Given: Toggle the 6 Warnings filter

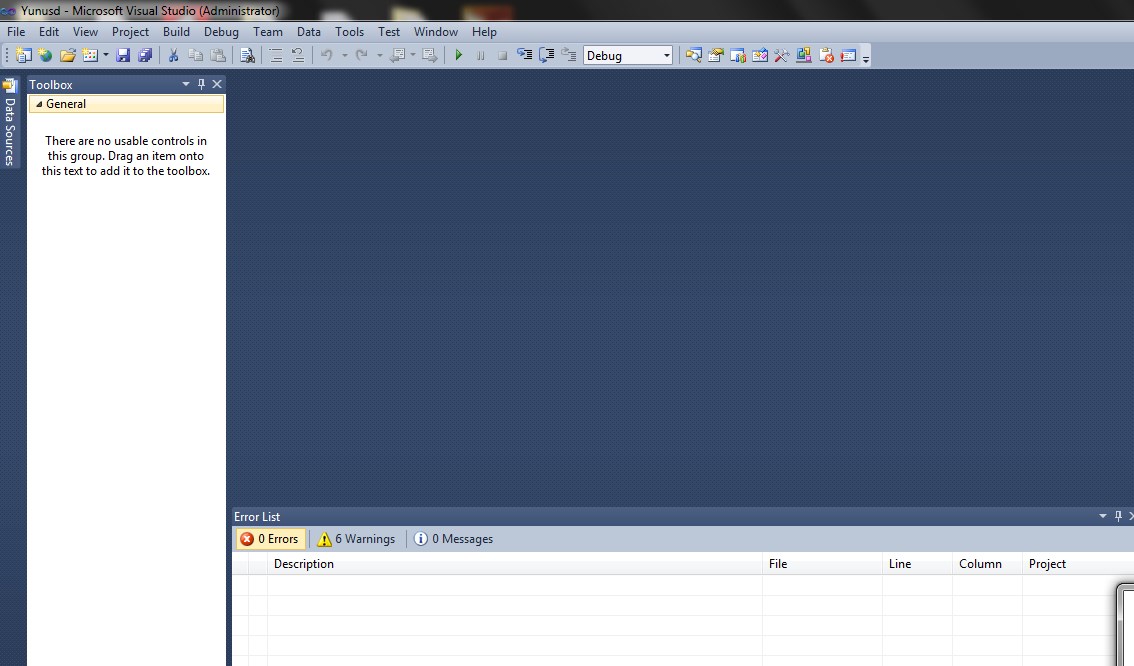Looking at the screenshot, I should pyautogui.click(x=357, y=539).
